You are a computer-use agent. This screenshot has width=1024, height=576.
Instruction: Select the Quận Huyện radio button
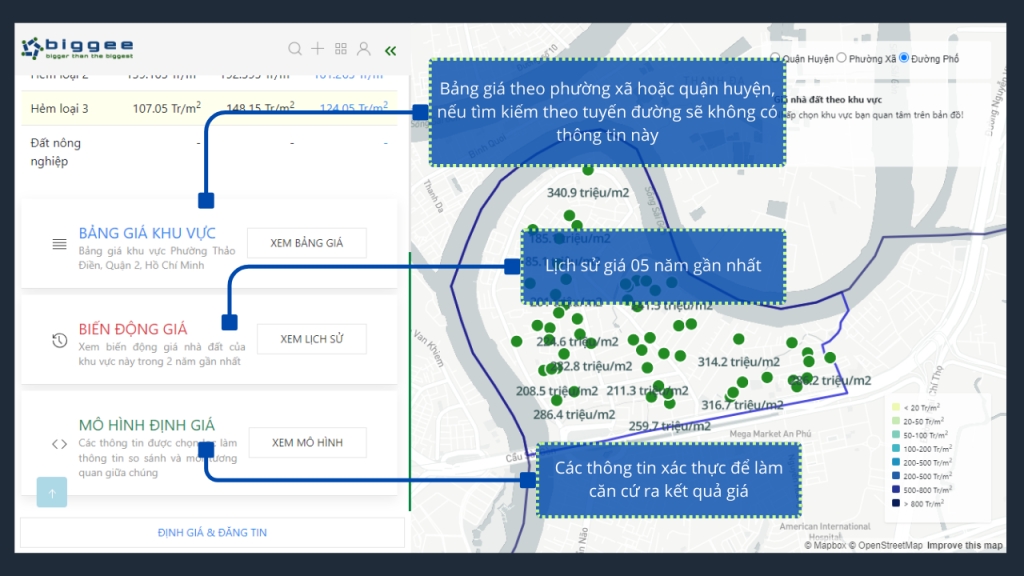click(776, 59)
